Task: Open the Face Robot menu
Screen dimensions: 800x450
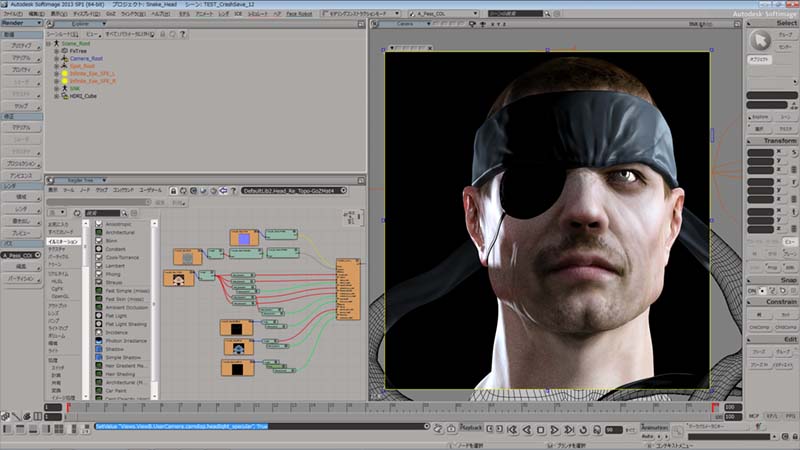Action: coord(299,14)
